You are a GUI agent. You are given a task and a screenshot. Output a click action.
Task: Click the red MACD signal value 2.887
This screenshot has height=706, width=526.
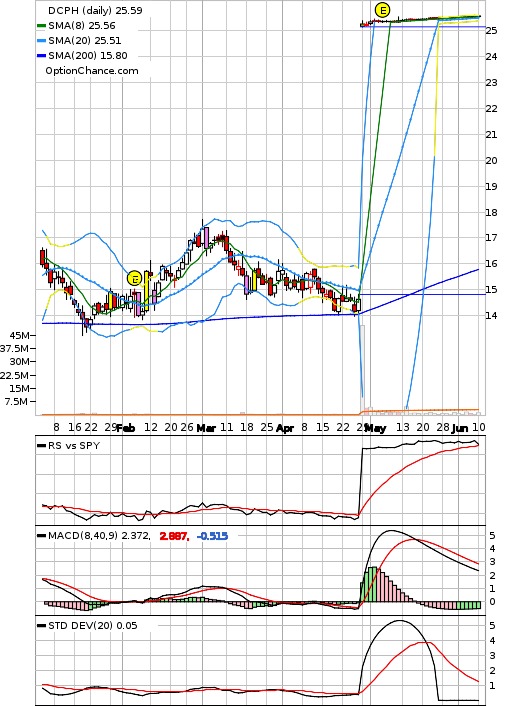pyautogui.click(x=174, y=536)
